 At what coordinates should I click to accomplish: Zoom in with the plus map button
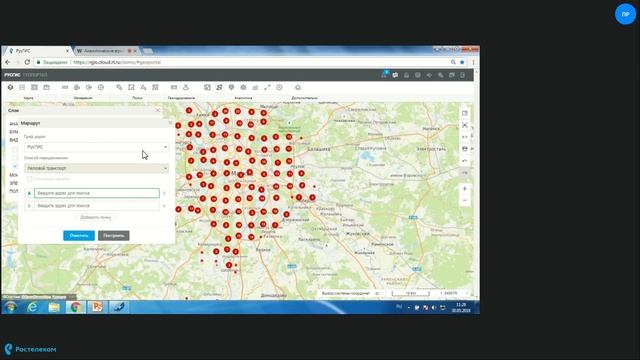[x=464, y=189]
